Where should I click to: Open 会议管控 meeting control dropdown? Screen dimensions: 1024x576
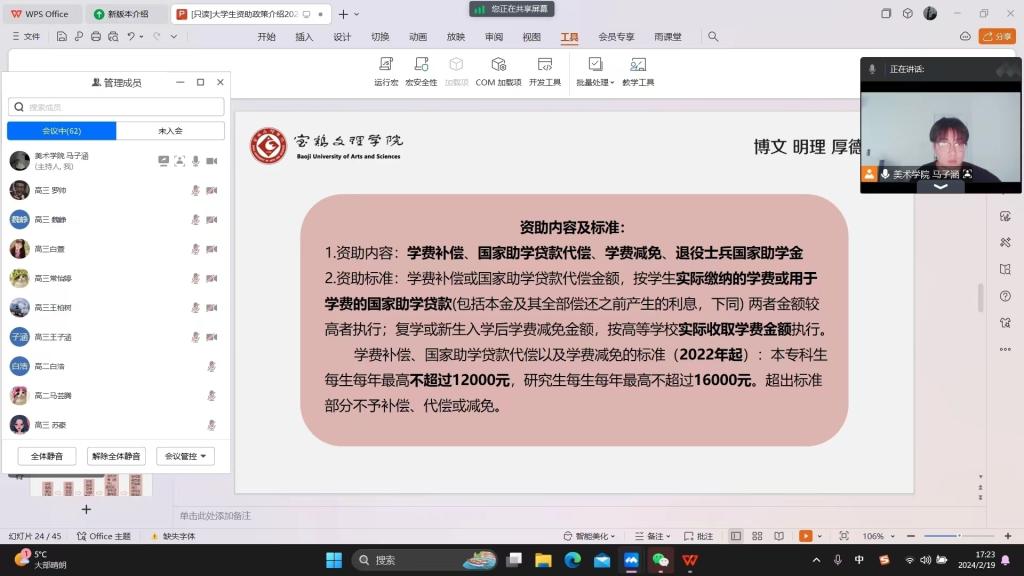pos(187,456)
